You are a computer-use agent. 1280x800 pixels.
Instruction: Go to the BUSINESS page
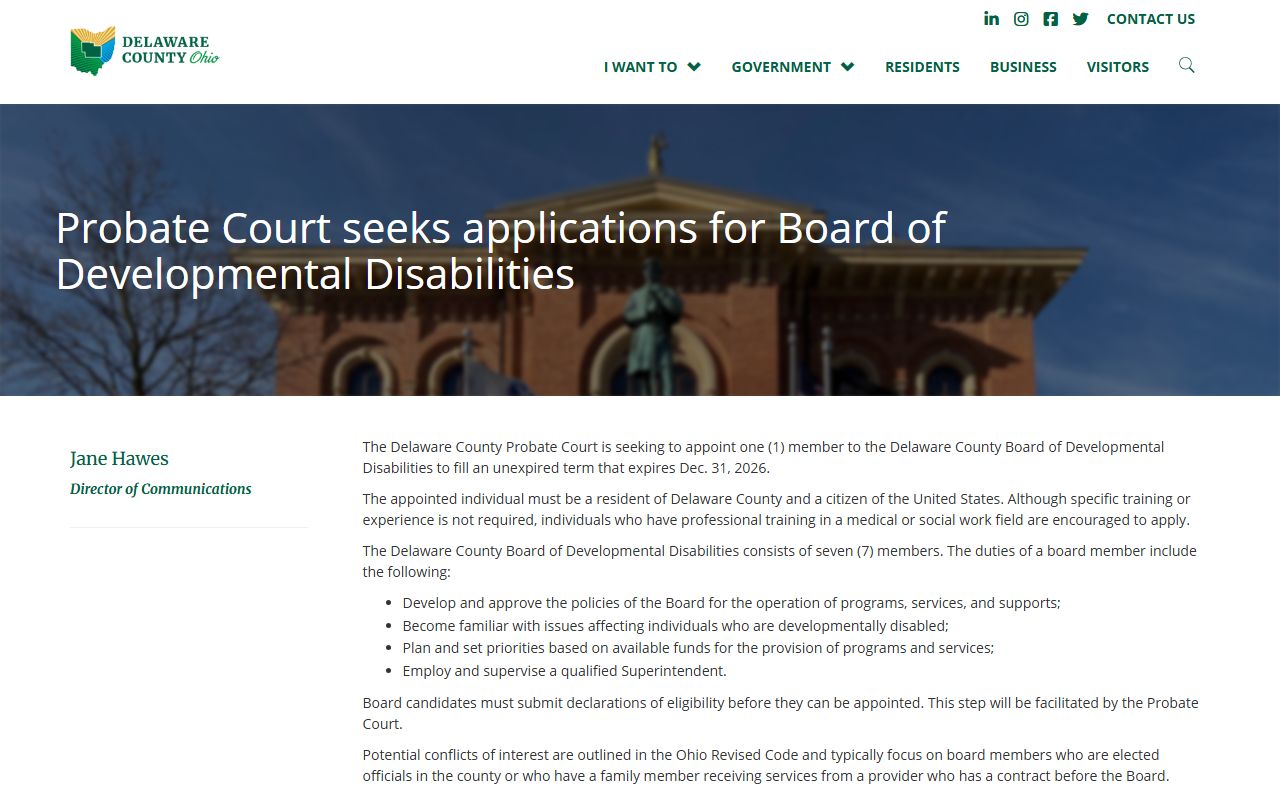tap(1023, 67)
